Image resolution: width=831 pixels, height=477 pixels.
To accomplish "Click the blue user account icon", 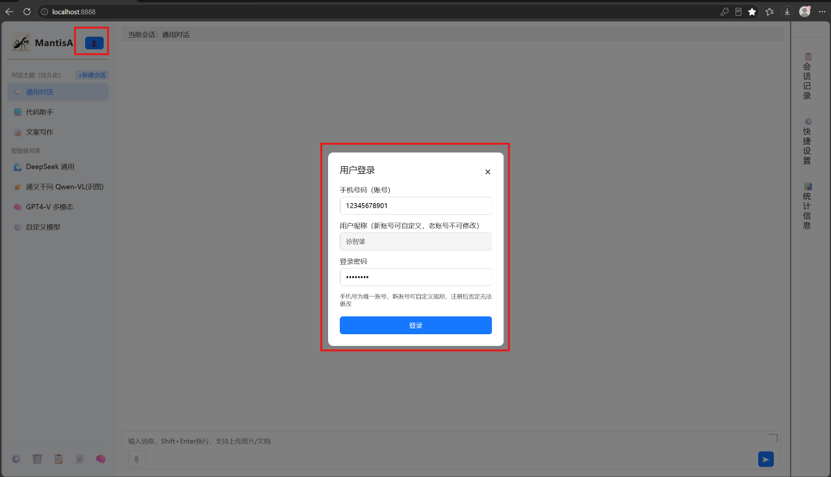I will click(94, 43).
